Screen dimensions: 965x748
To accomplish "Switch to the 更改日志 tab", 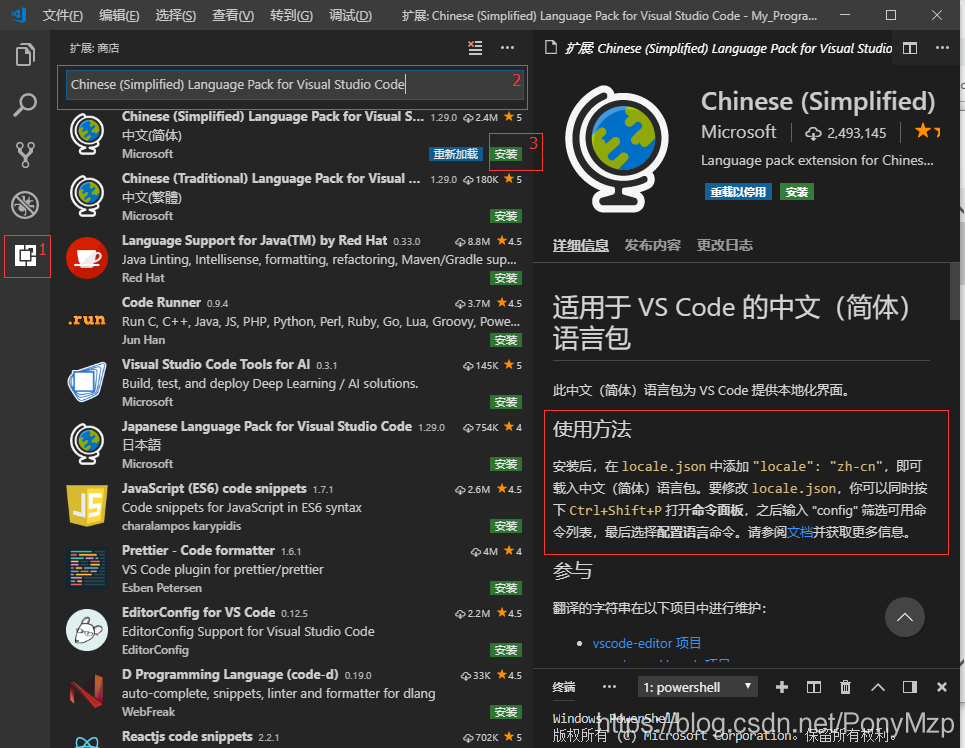I will click(x=724, y=246).
